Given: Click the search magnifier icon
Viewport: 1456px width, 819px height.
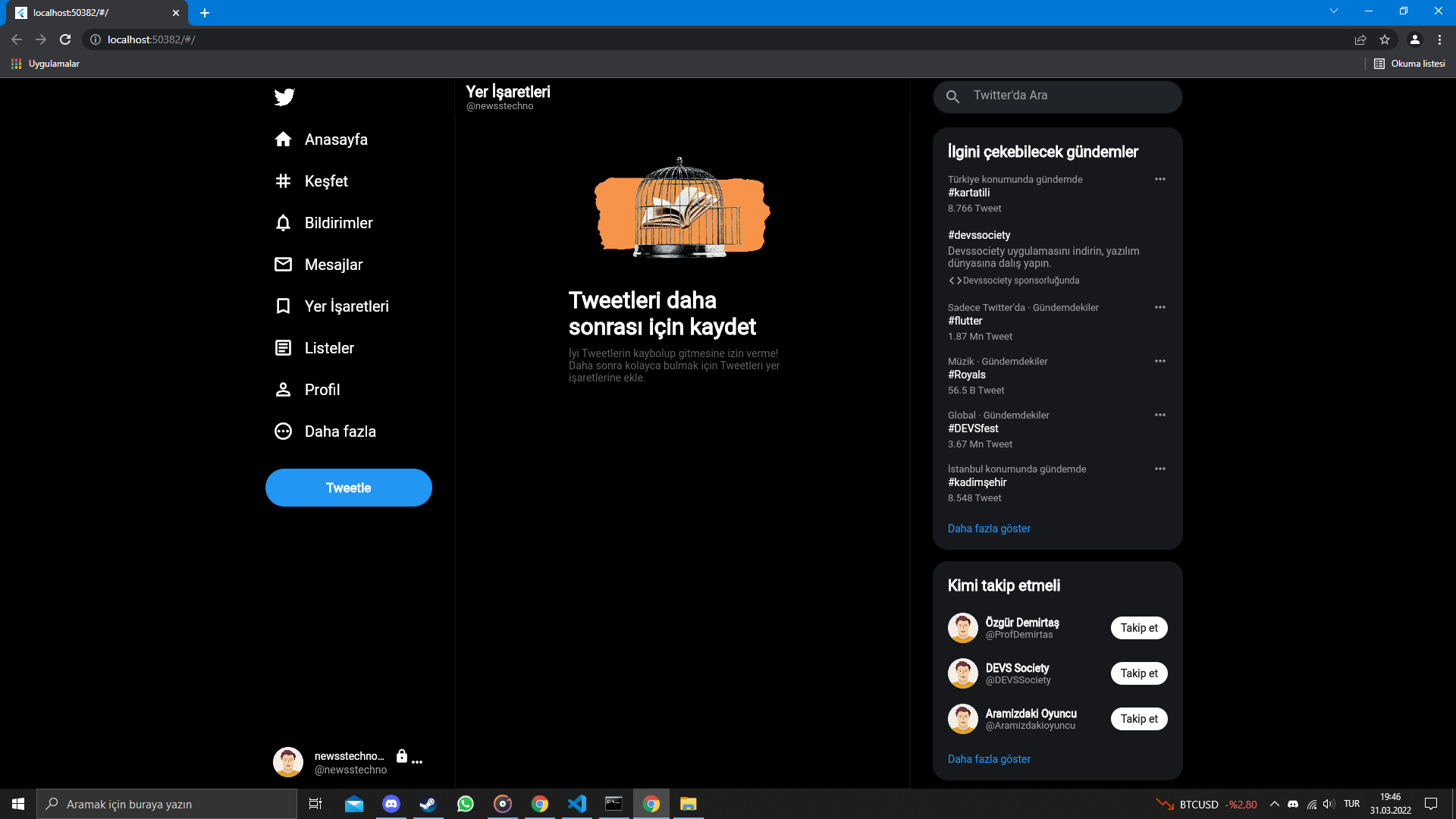Looking at the screenshot, I should (953, 96).
